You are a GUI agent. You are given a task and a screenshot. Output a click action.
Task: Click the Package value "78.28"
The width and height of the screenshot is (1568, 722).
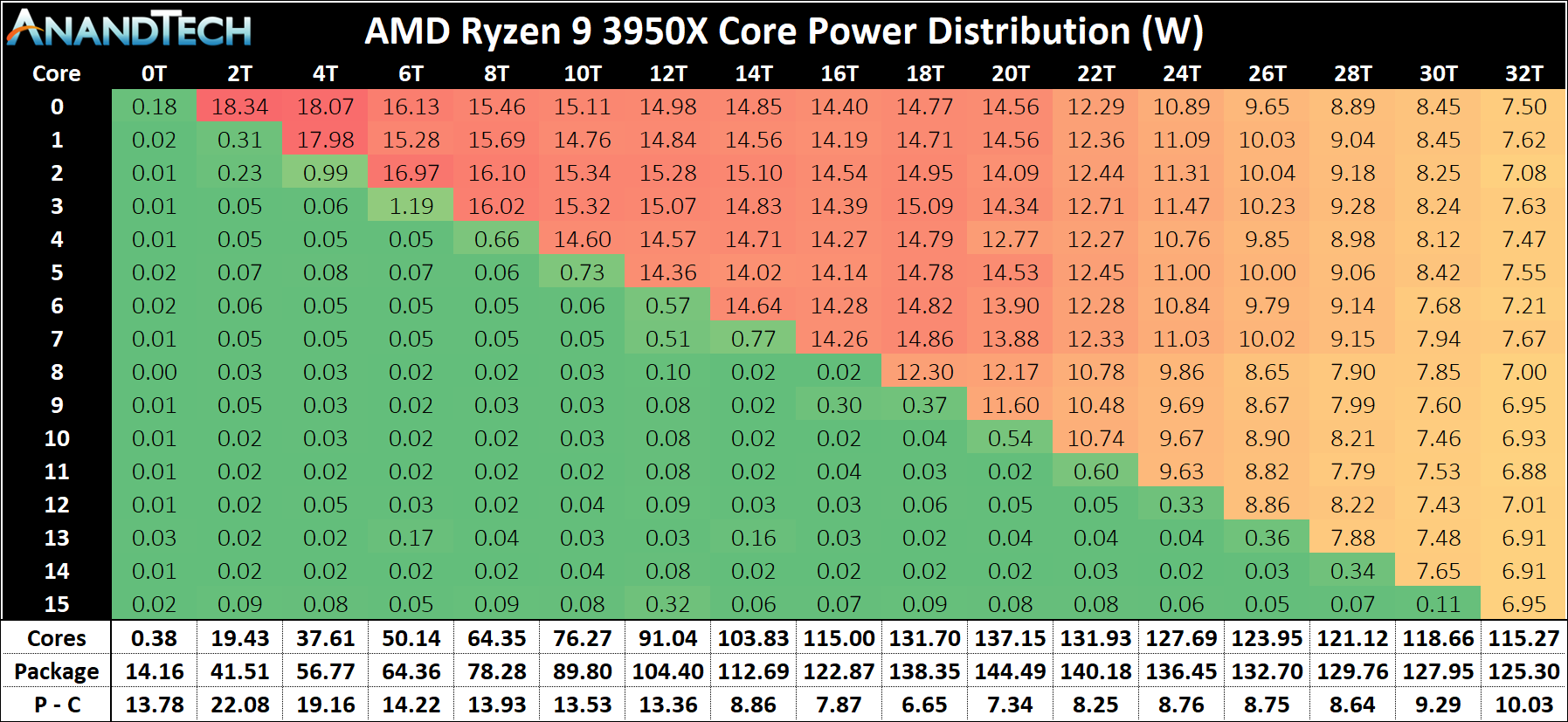(496, 671)
